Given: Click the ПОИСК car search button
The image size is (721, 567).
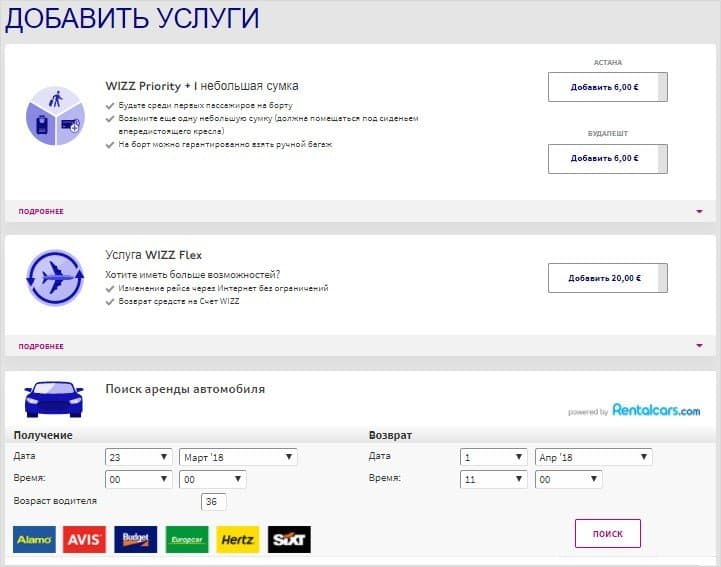Looking at the screenshot, I should pyautogui.click(x=608, y=533).
